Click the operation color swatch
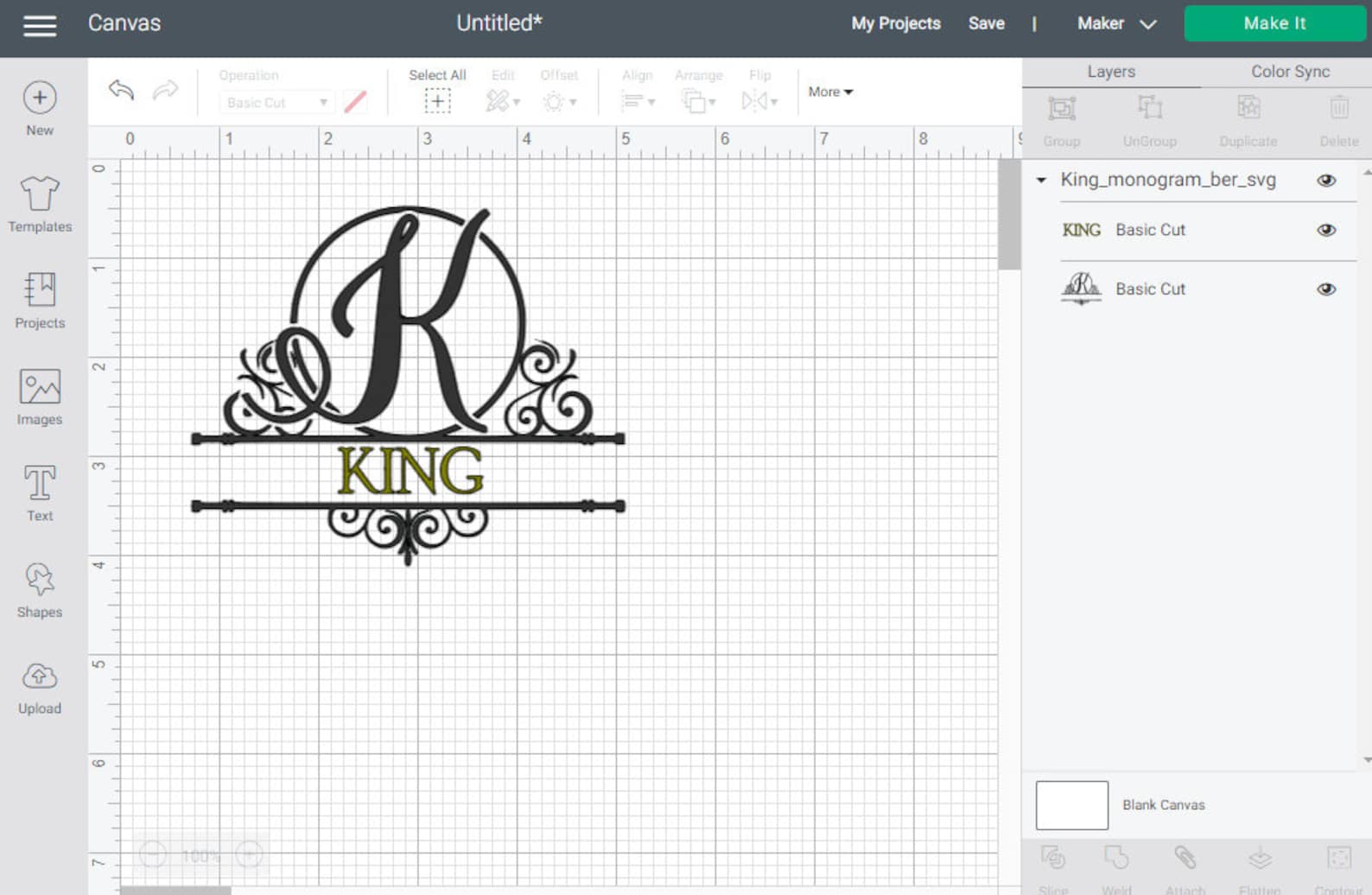The image size is (1372, 895). point(355,103)
